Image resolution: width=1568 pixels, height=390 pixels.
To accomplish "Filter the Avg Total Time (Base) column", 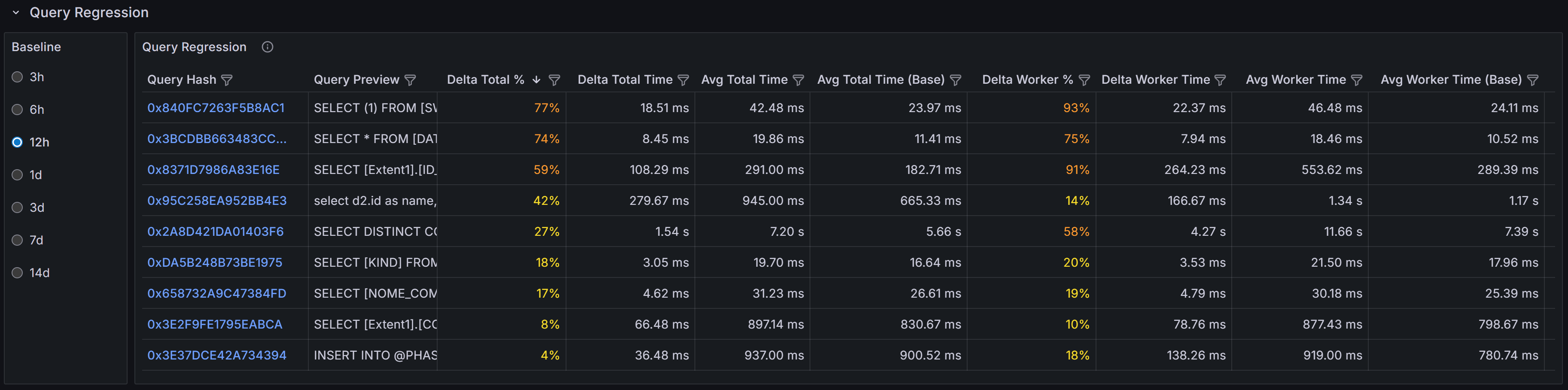I will click(x=956, y=80).
